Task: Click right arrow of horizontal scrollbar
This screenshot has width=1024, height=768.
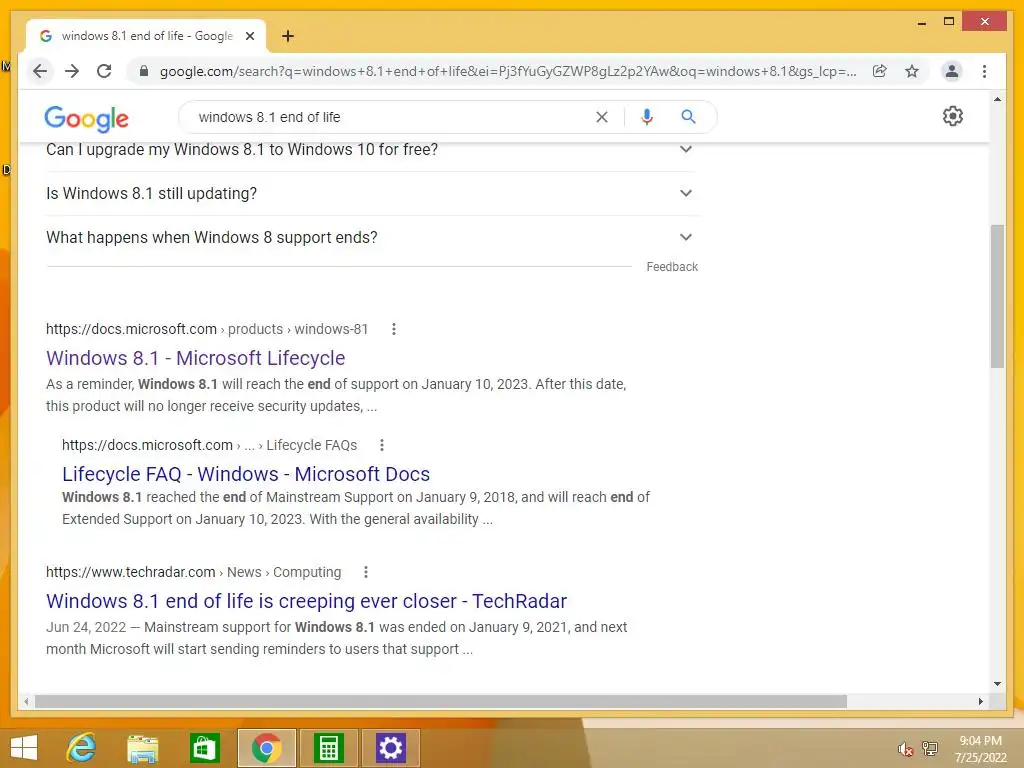Action: click(980, 701)
